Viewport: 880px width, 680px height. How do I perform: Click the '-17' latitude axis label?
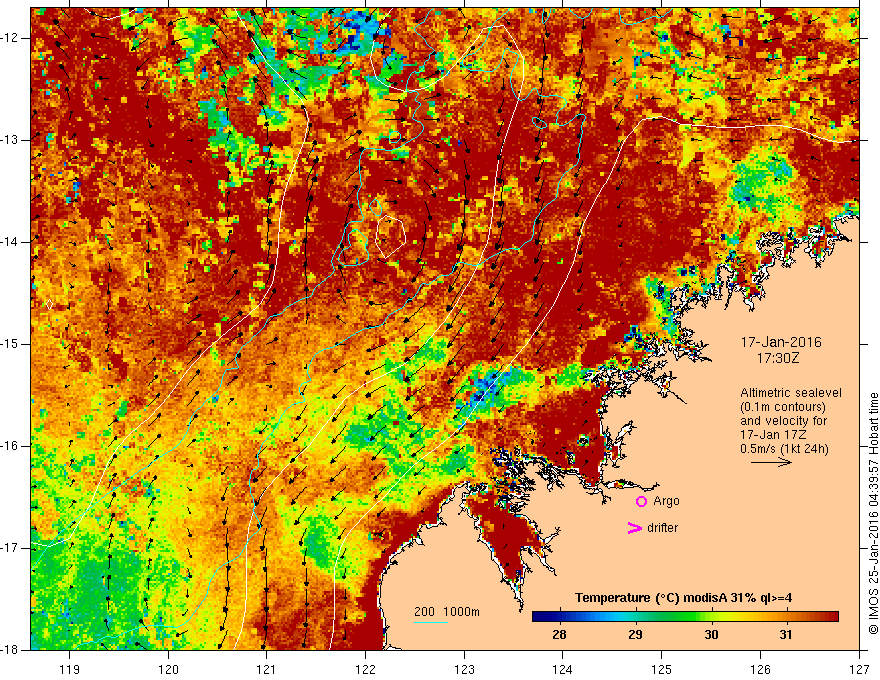10,548
